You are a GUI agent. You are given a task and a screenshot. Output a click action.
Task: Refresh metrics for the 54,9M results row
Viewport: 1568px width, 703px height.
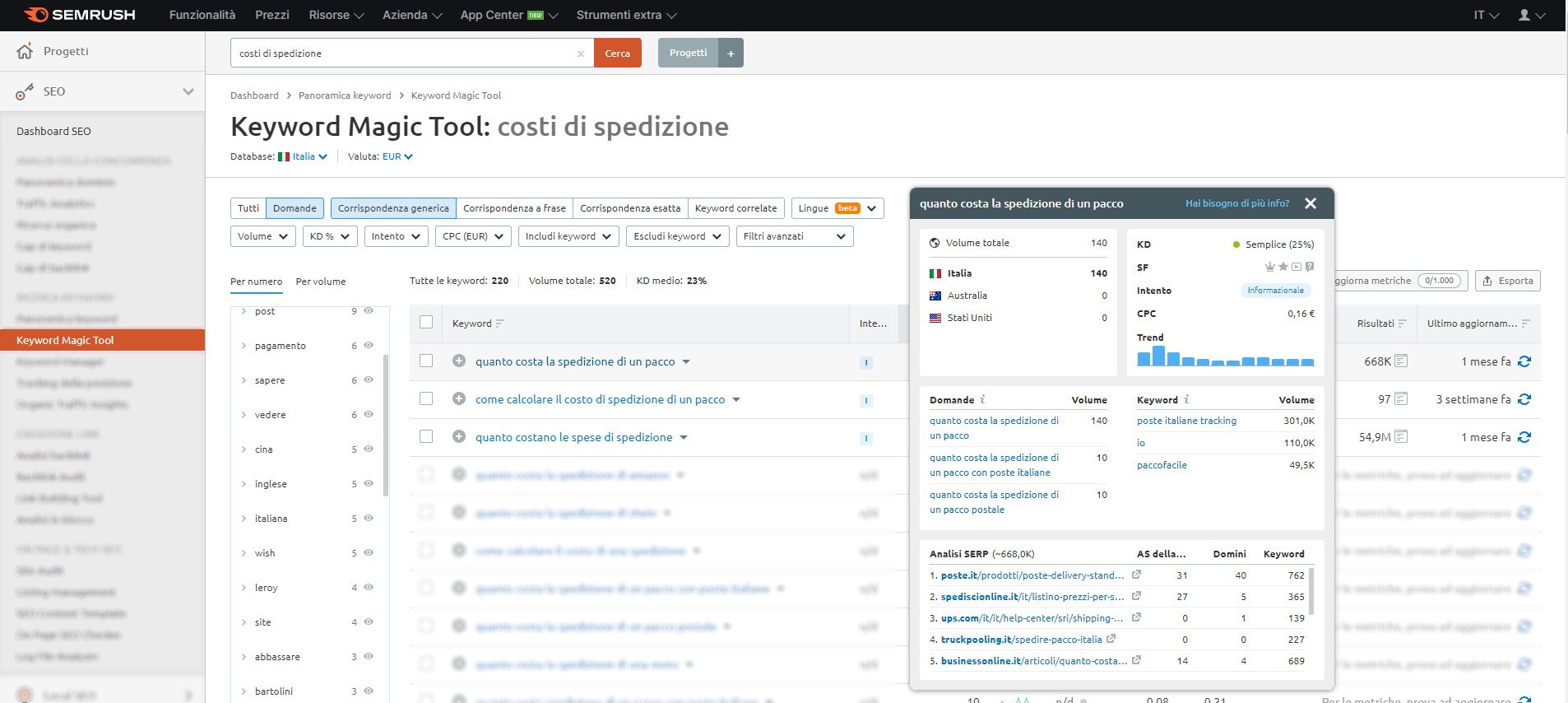[x=1524, y=437]
